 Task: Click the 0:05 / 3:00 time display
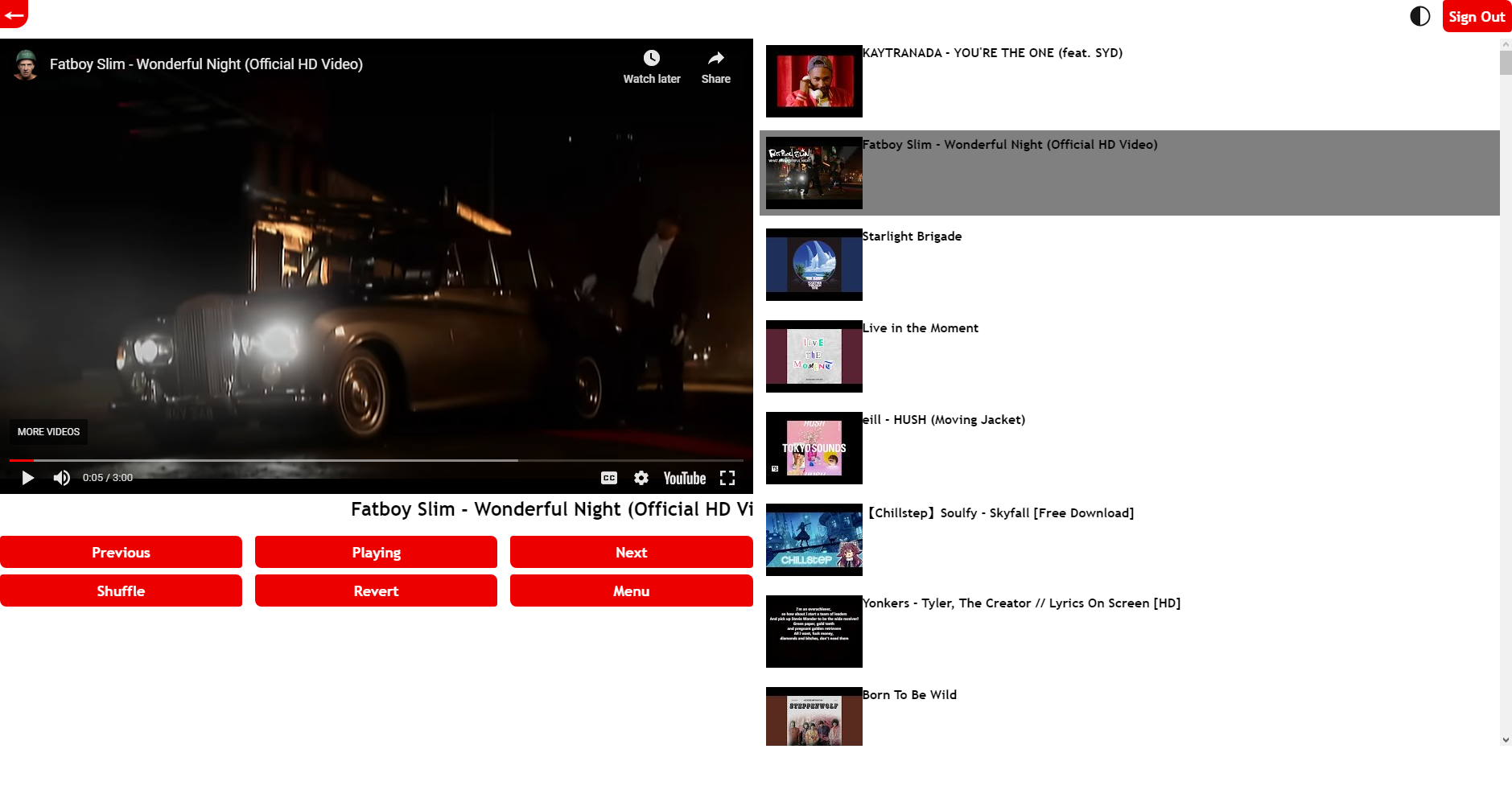[108, 478]
